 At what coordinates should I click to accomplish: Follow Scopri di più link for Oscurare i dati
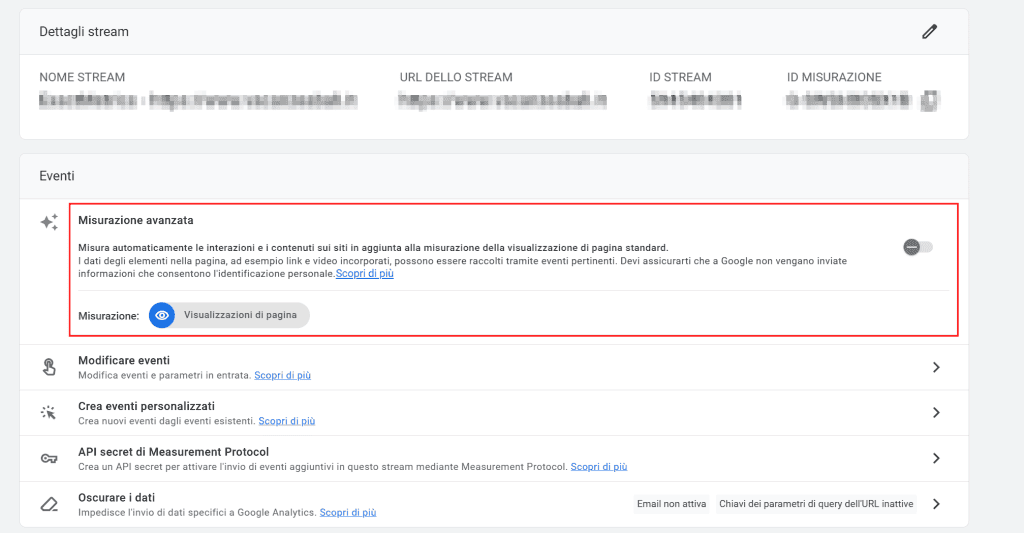point(348,512)
